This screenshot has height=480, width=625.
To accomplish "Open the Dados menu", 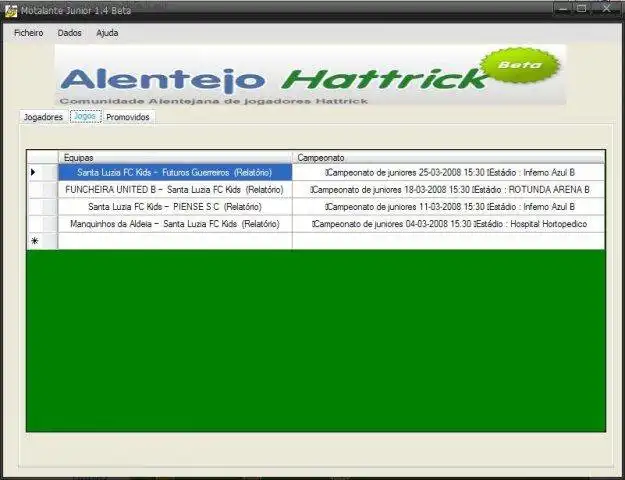I will [69, 33].
